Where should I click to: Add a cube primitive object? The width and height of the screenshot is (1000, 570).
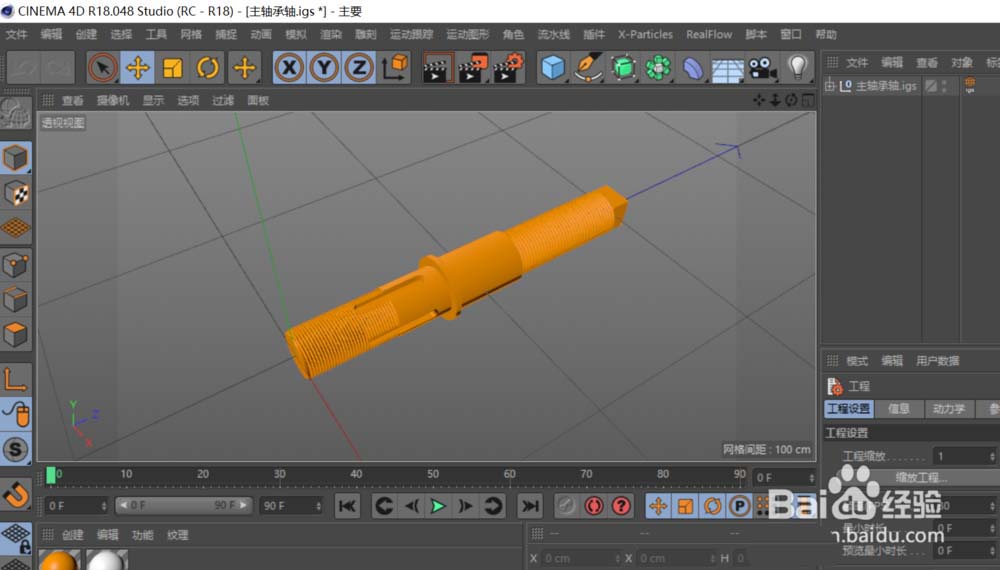pyautogui.click(x=553, y=68)
